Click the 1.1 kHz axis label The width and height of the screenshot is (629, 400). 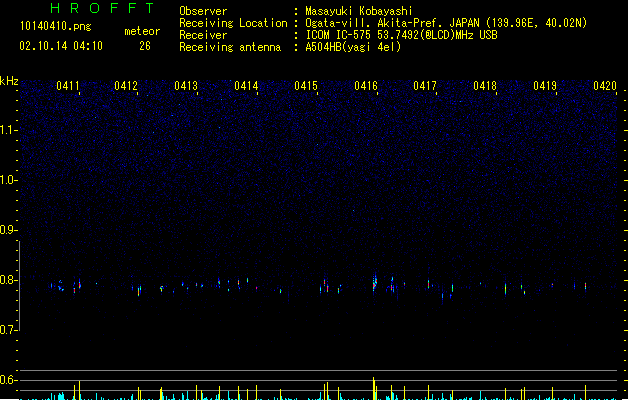tap(8, 130)
